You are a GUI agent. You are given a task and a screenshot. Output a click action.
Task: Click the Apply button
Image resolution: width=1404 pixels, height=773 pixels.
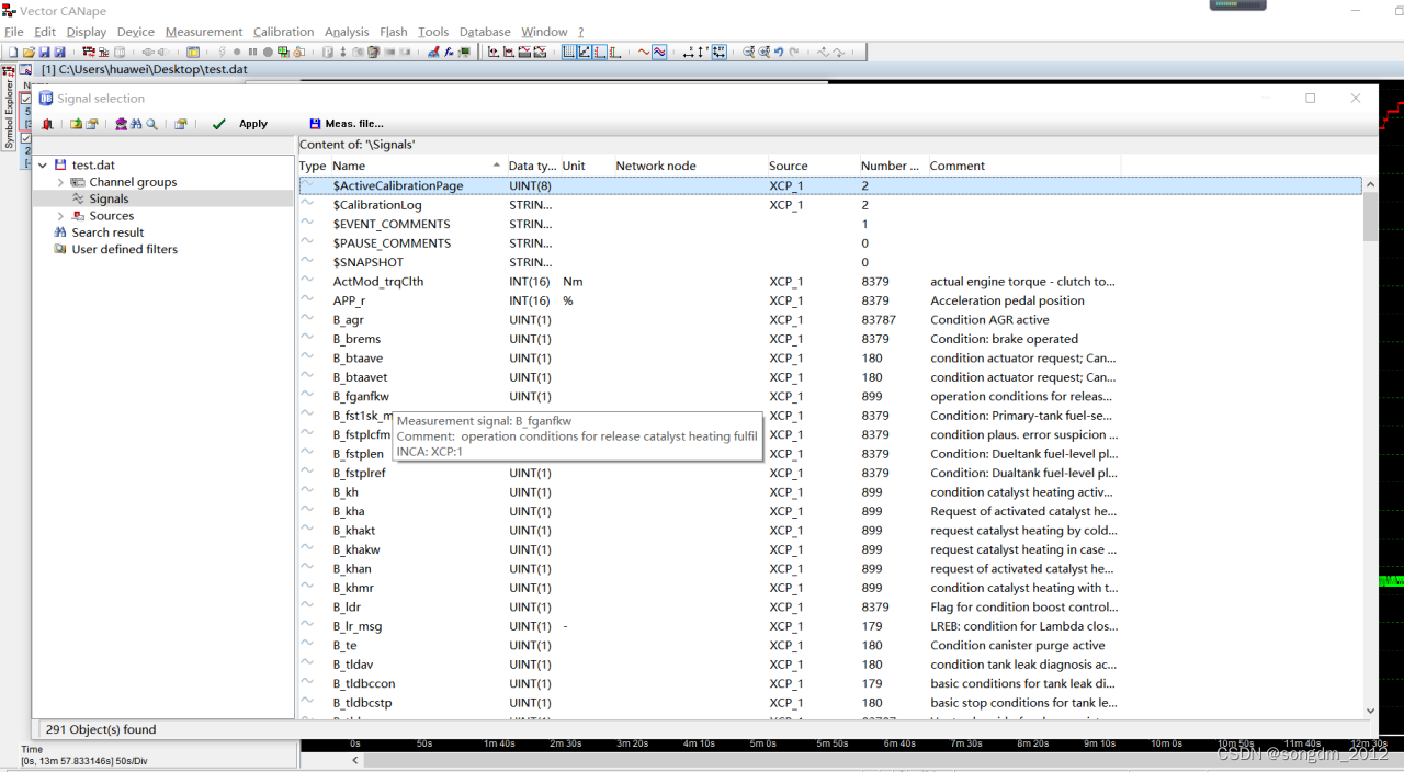(x=253, y=124)
